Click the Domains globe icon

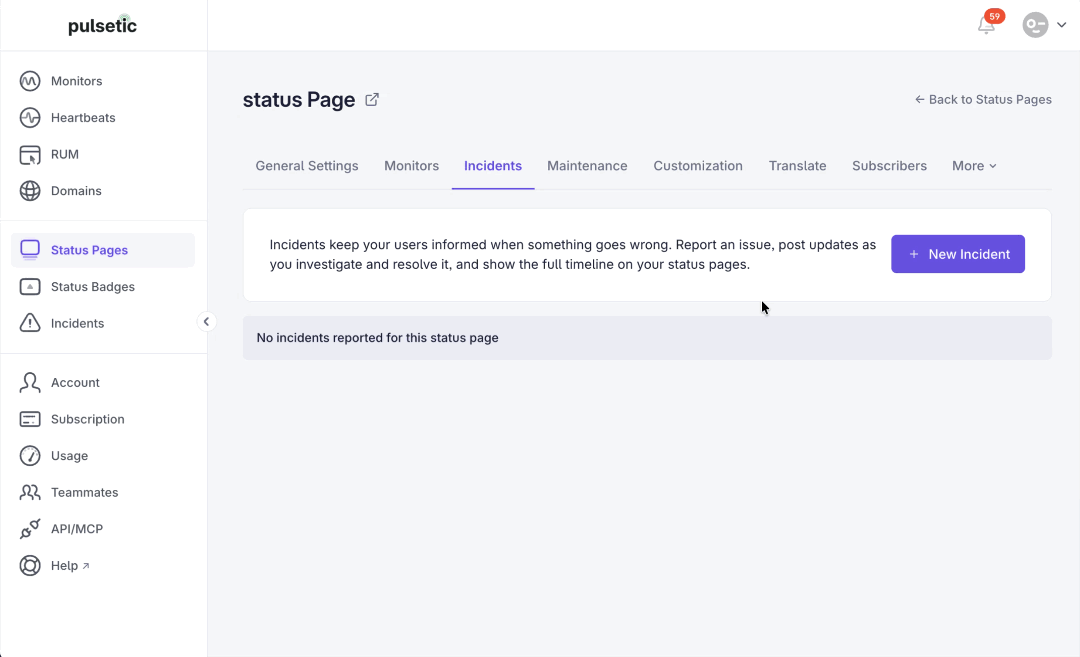point(30,191)
